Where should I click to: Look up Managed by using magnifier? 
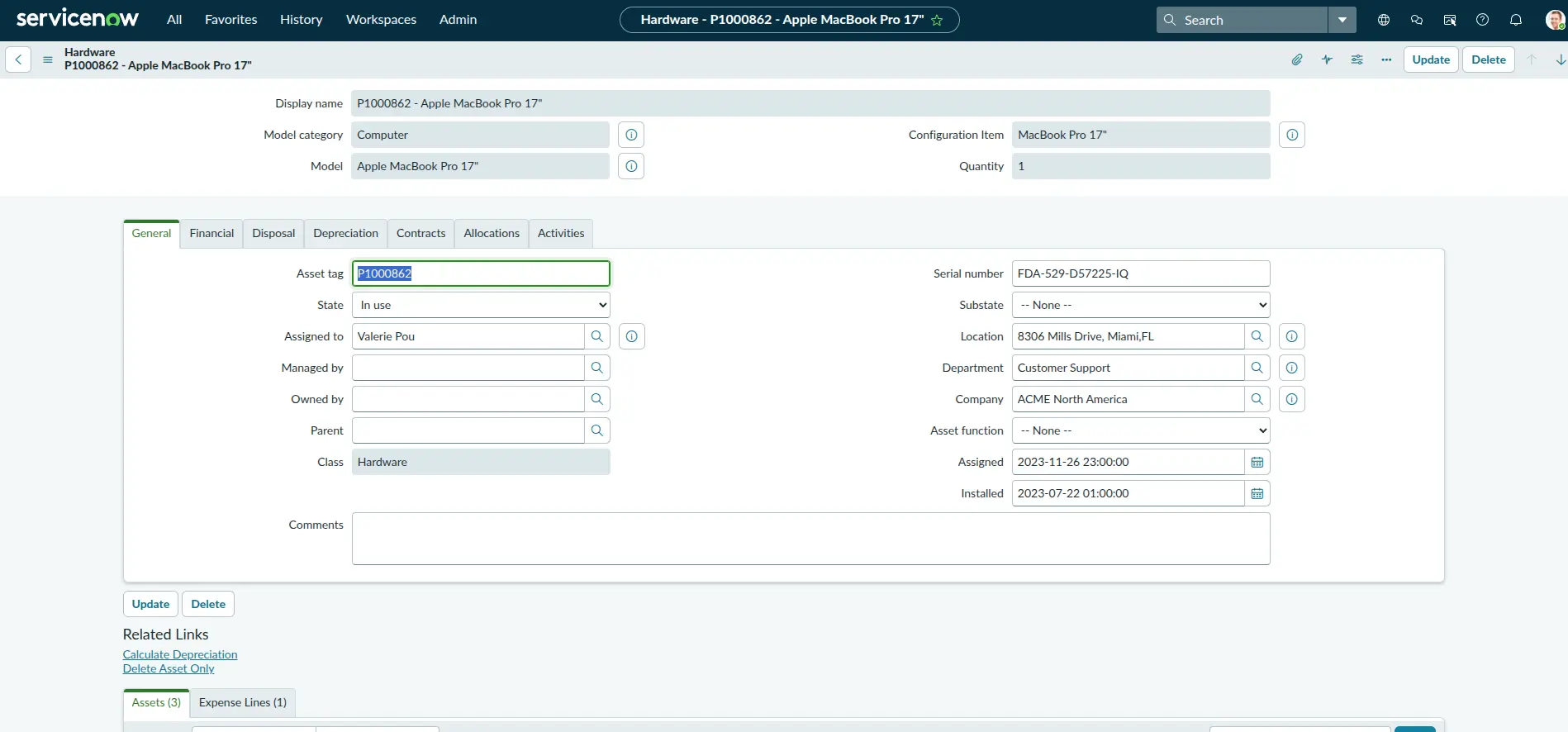[597, 368]
